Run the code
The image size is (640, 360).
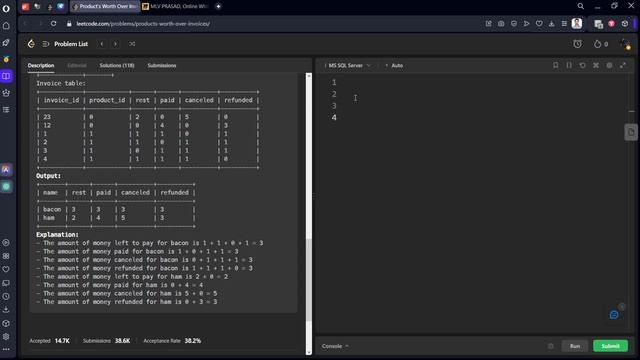pos(575,346)
